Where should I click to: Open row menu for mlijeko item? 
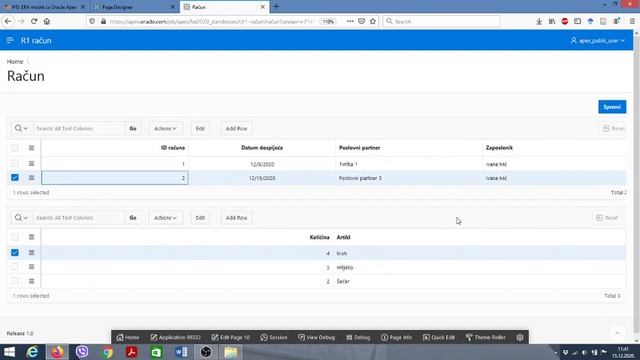(x=31, y=267)
